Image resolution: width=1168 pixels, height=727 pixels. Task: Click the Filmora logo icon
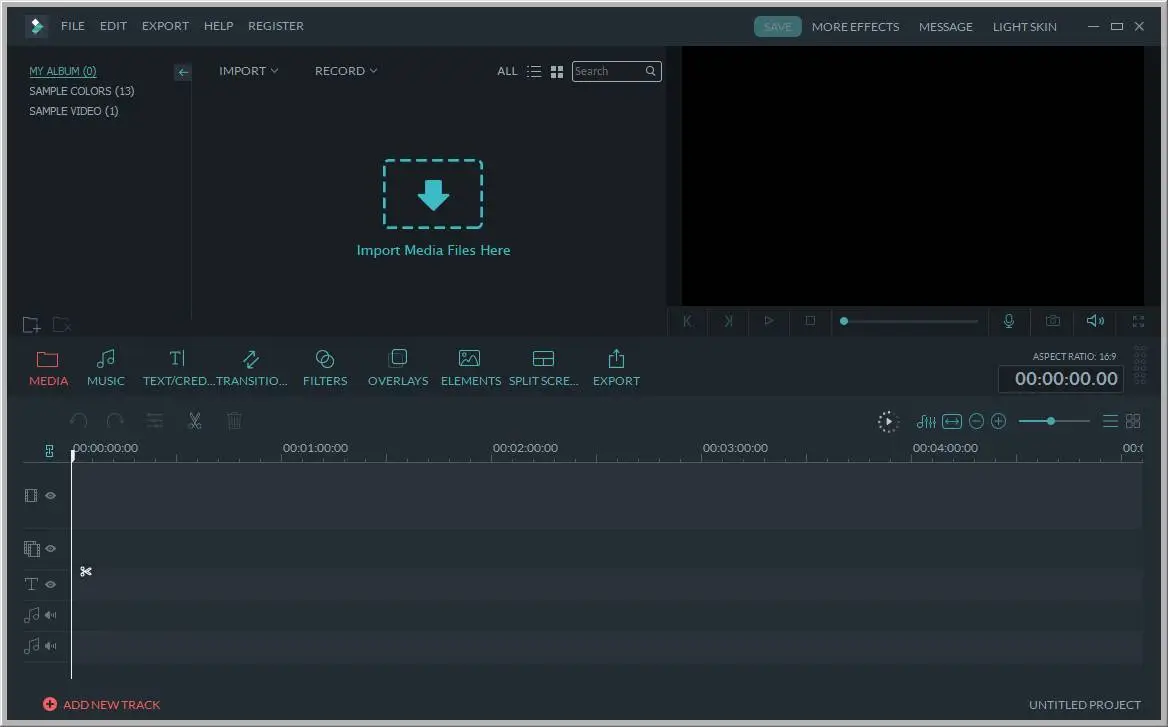[x=36, y=26]
